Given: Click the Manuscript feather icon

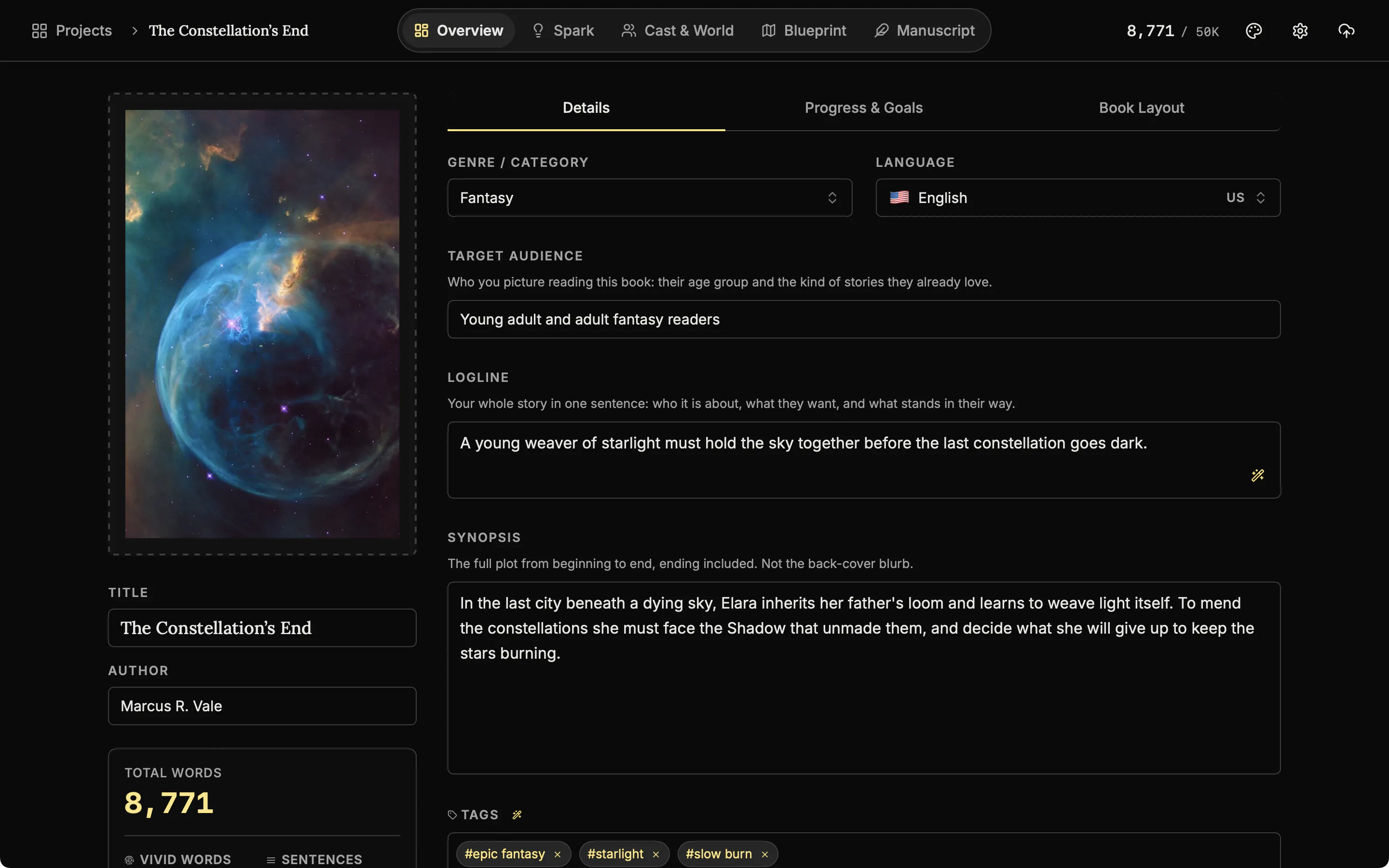Looking at the screenshot, I should pos(882,30).
